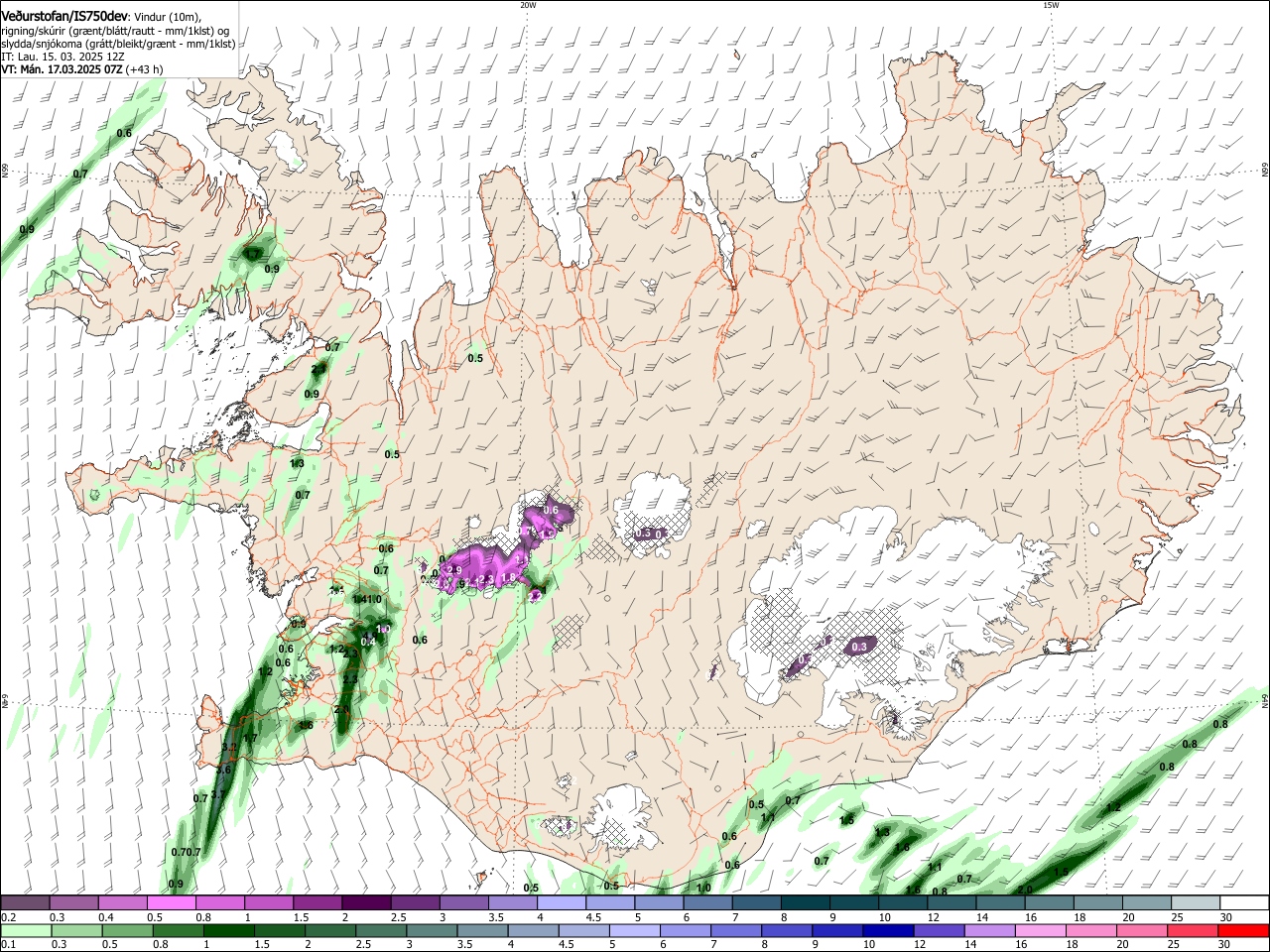
Task: Pick upper-row swatch between 8 and 9
Action: click(x=806, y=903)
